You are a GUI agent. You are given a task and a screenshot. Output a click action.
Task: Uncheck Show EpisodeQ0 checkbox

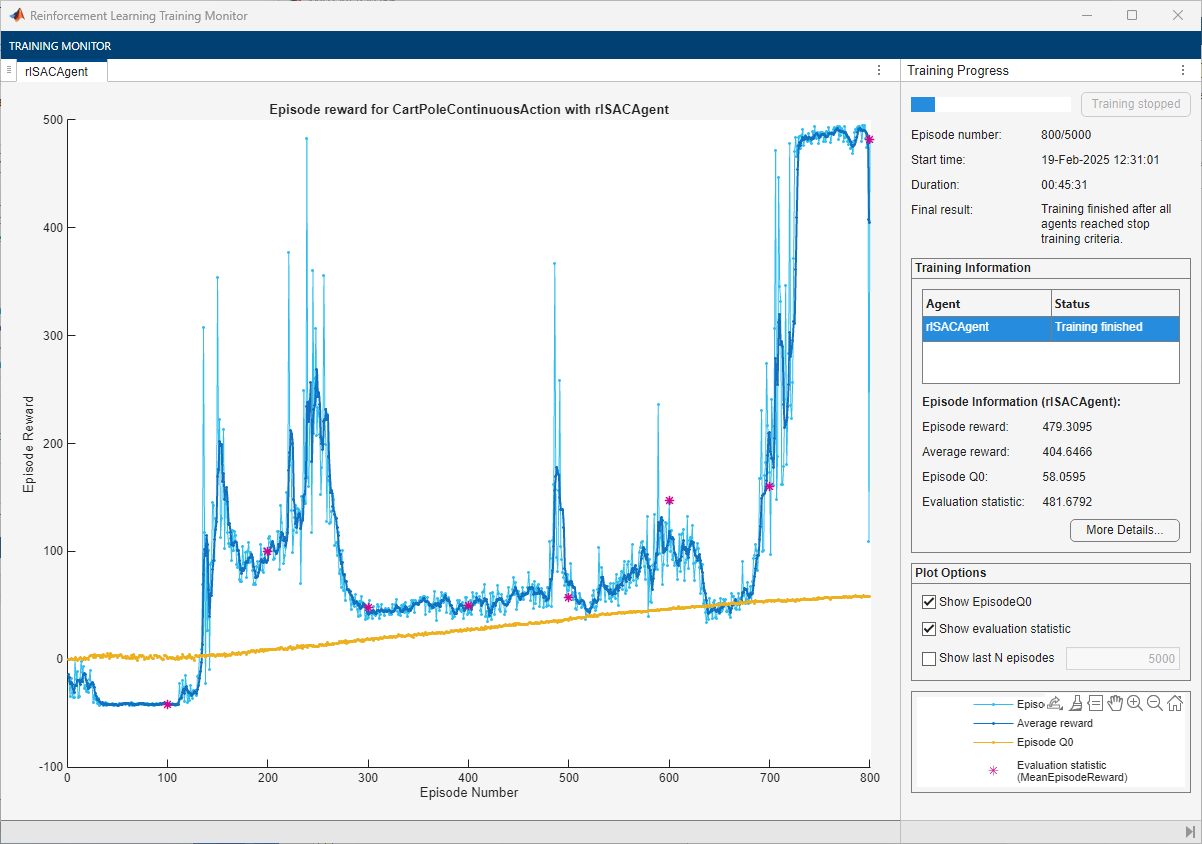click(929, 602)
